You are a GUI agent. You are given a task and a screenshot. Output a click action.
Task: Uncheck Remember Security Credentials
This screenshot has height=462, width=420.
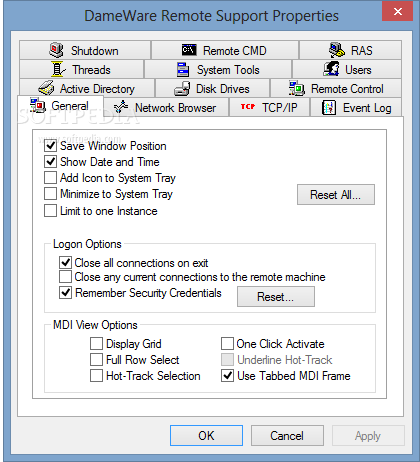(x=65, y=293)
